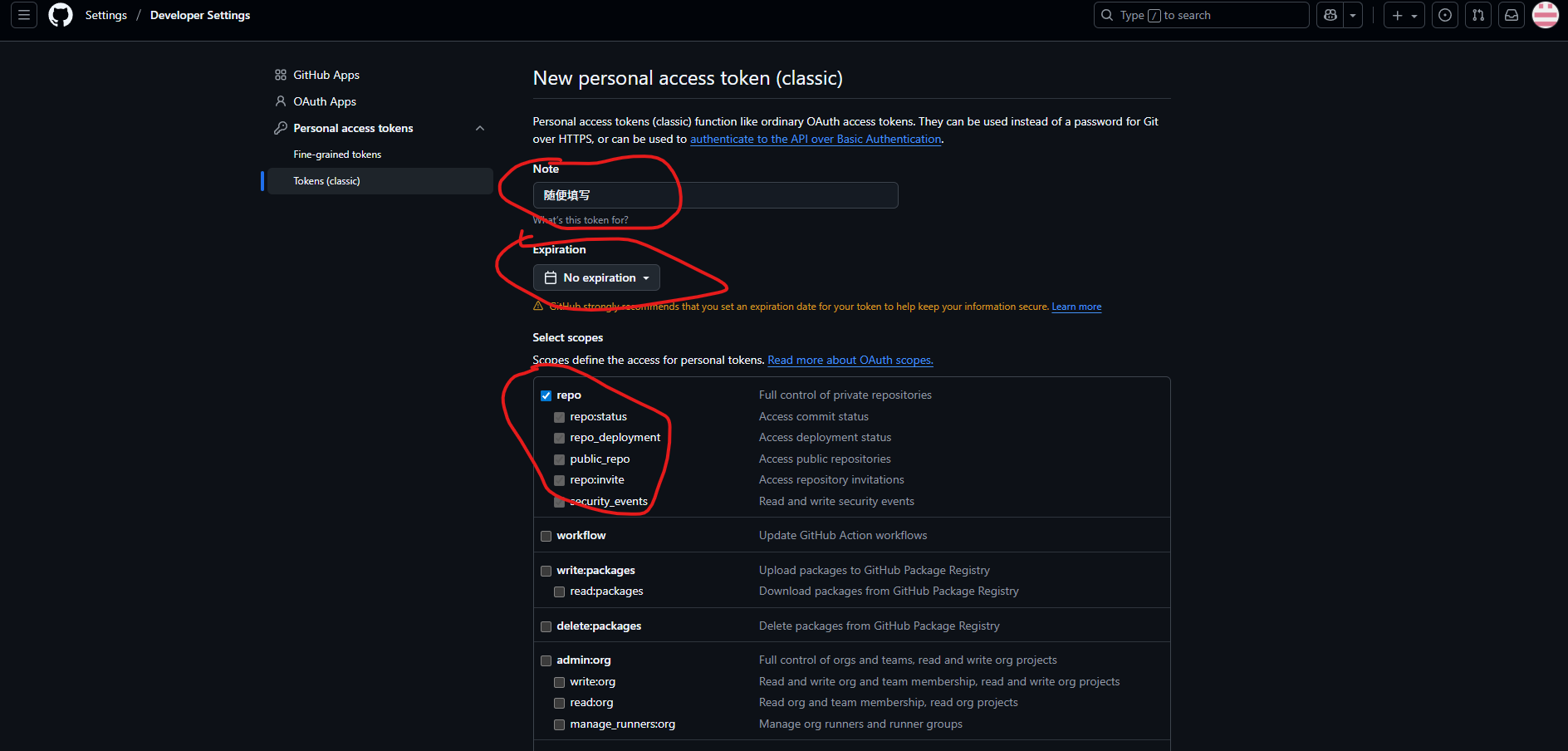
Task: Click the GitHub Octocat logo
Action: [x=61, y=15]
